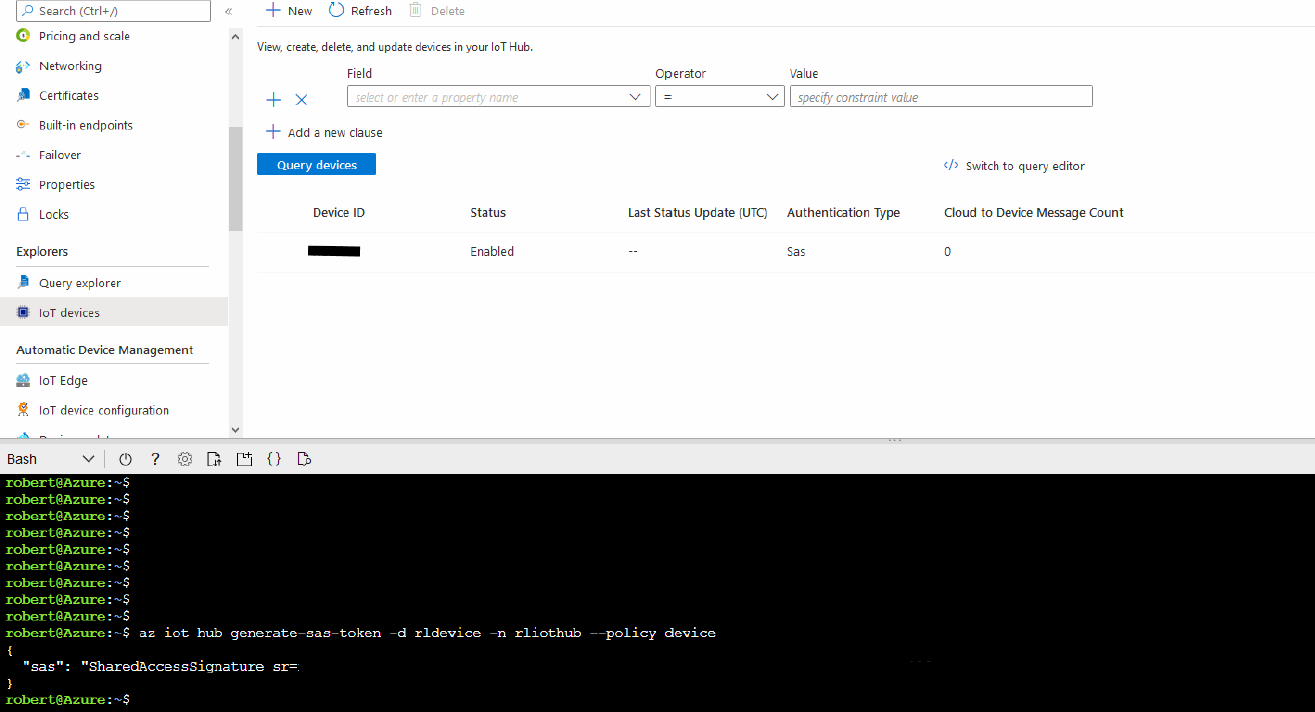The height and width of the screenshot is (712, 1315).
Task: Click the web preview icon in Cloud Shell
Action: [x=305, y=459]
